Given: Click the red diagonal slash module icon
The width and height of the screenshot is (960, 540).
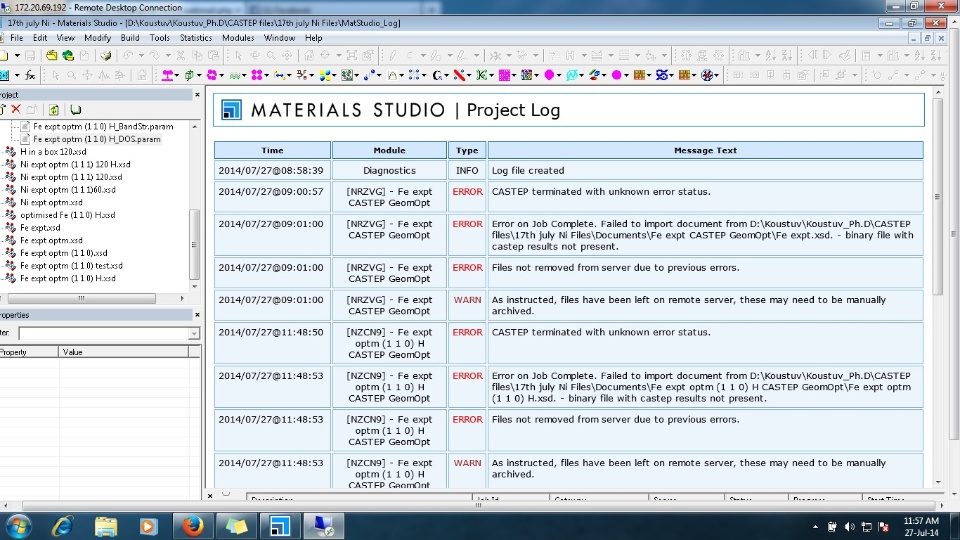Looking at the screenshot, I should click(x=459, y=75).
